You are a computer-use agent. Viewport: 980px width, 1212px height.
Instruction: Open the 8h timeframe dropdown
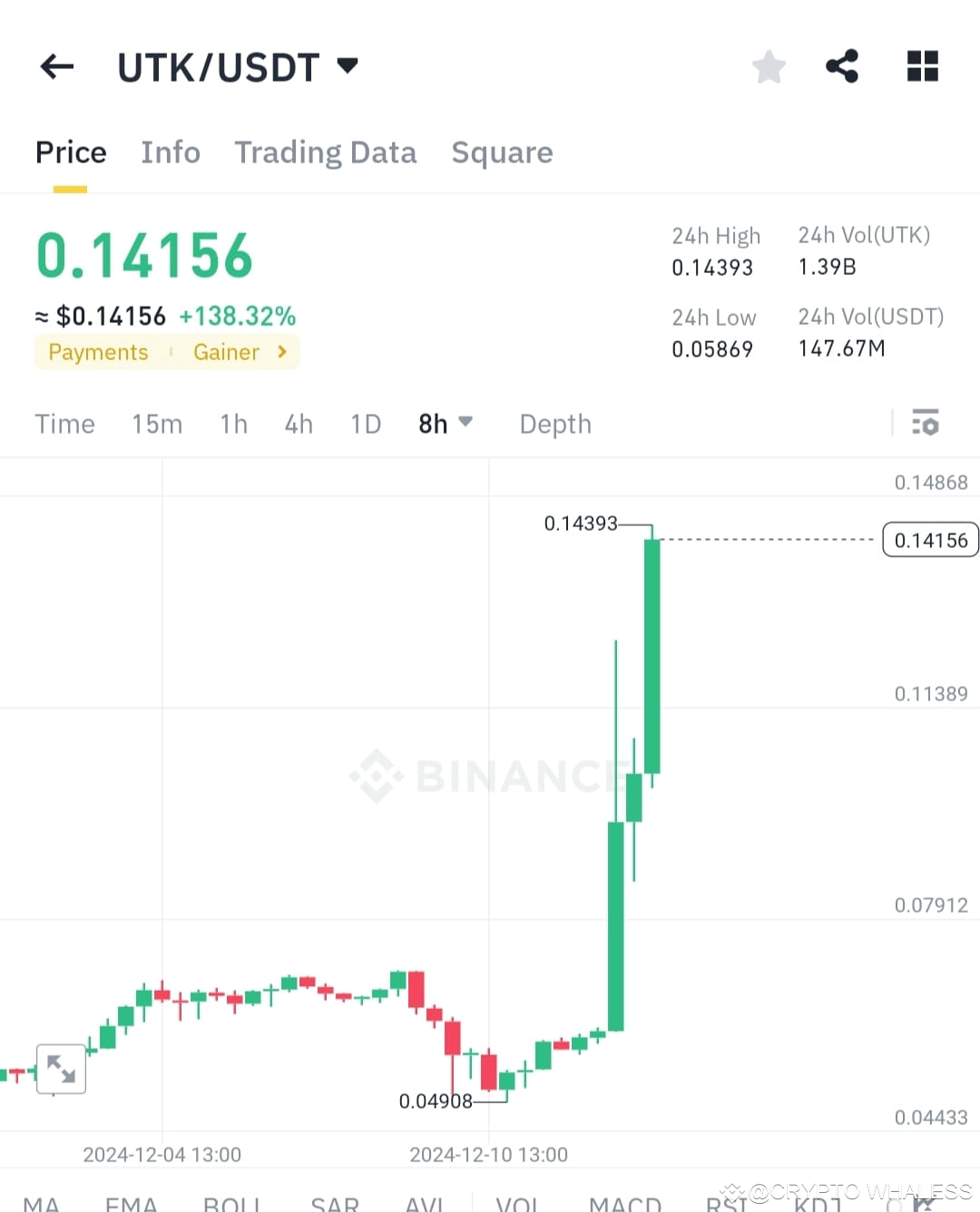click(446, 423)
